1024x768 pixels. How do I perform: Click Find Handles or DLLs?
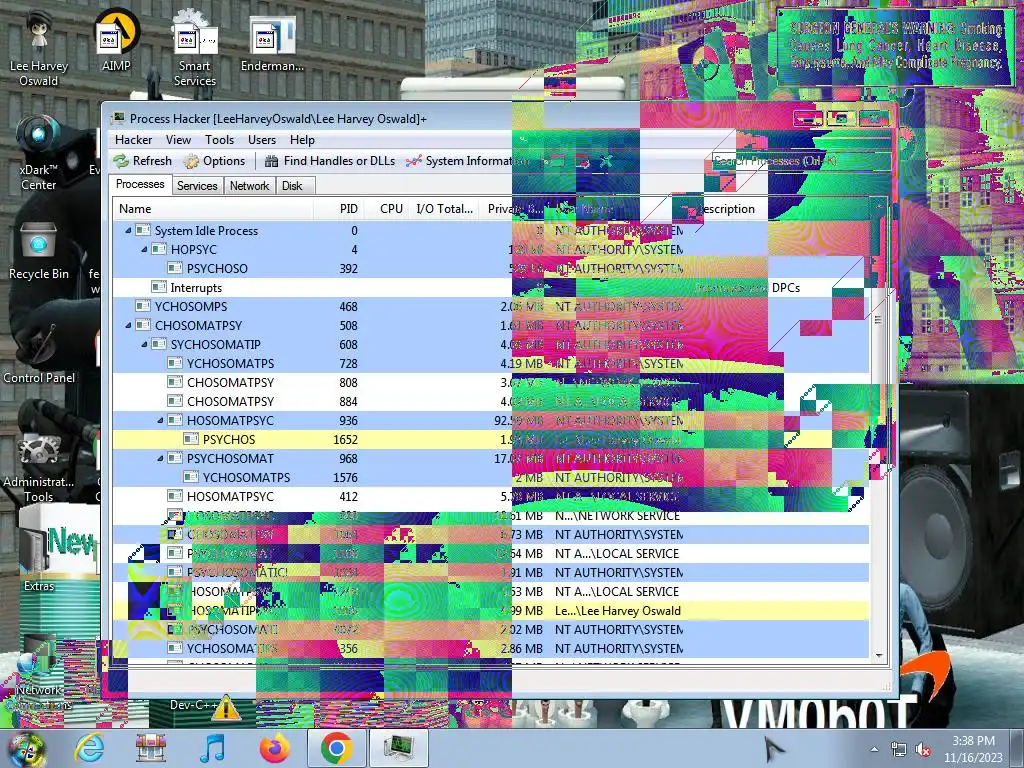330,161
